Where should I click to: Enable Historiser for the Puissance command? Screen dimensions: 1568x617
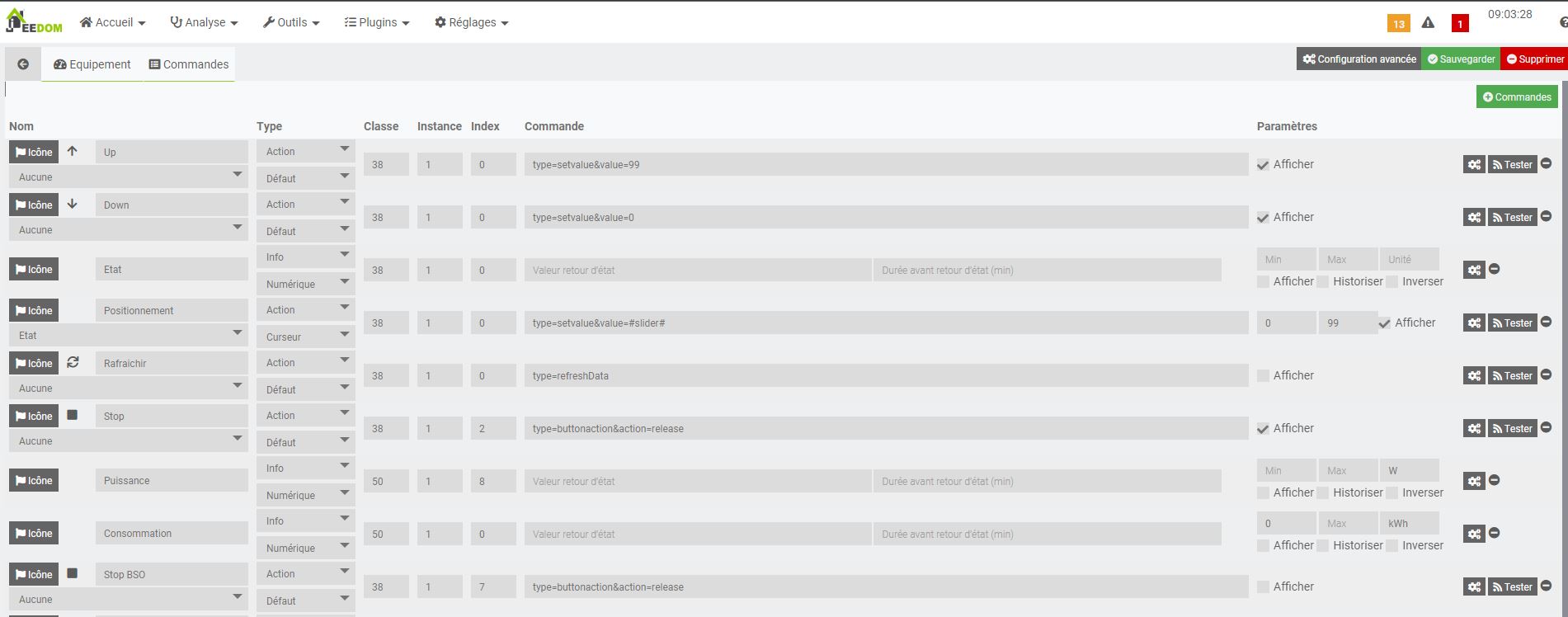coord(1323,493)
